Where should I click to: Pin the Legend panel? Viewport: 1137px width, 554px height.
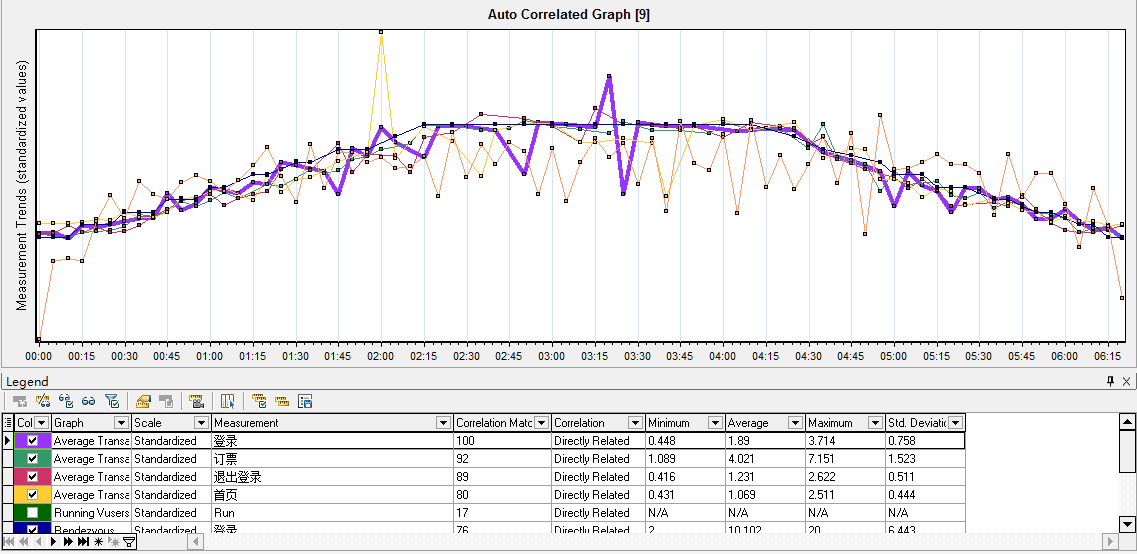click(x=1110, y=381)
